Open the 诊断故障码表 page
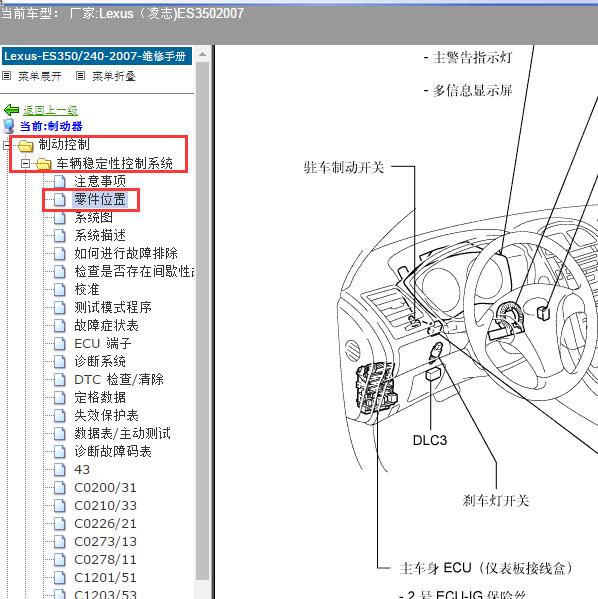The image size is (598, 599). [x=113, y=451]
